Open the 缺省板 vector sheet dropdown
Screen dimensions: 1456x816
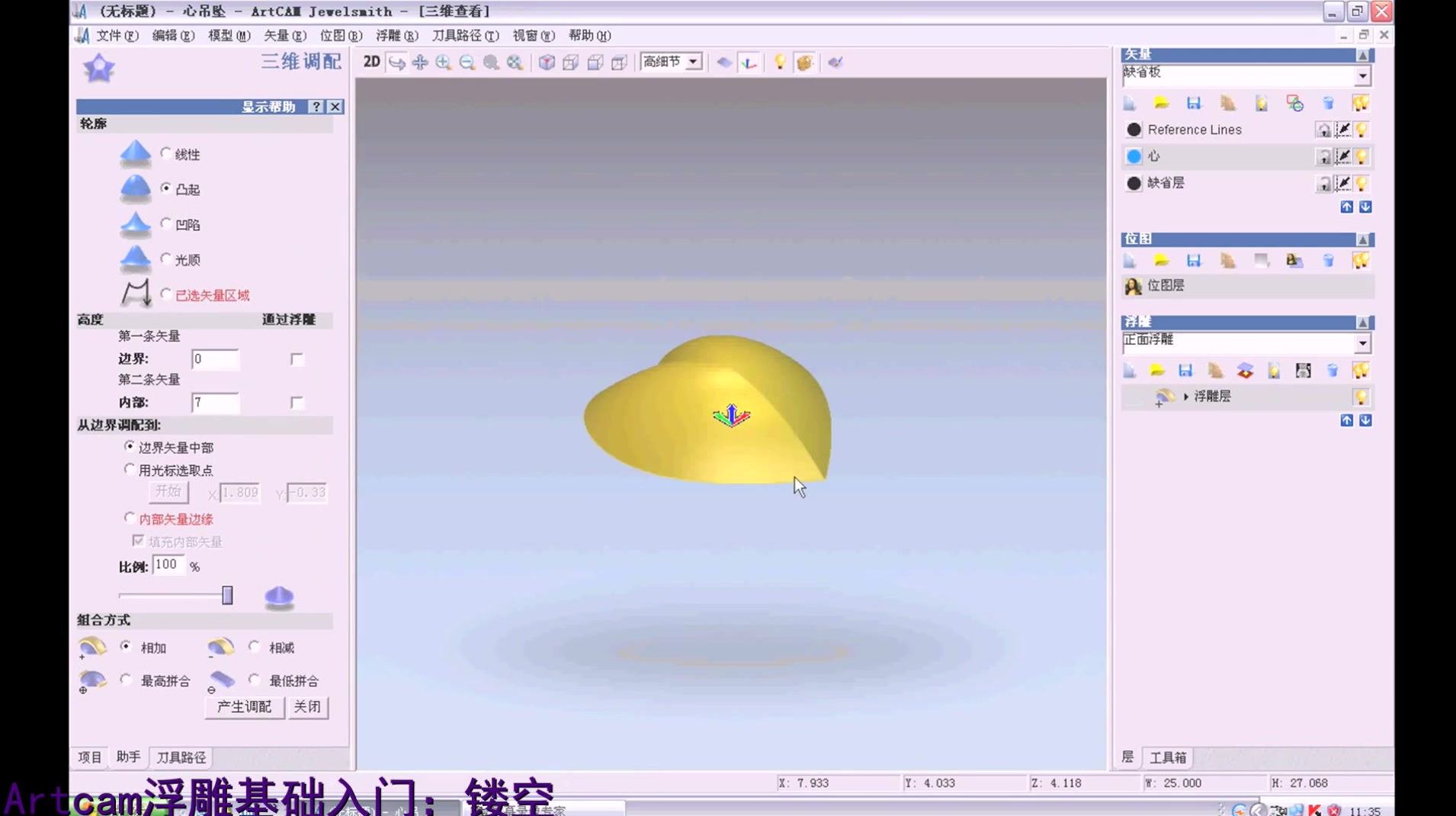coord(1362,75)
